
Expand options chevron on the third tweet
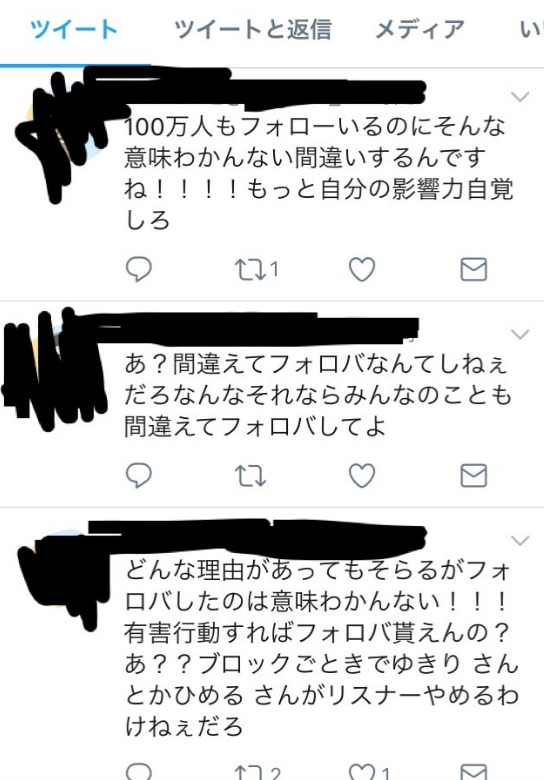point(520,540)
